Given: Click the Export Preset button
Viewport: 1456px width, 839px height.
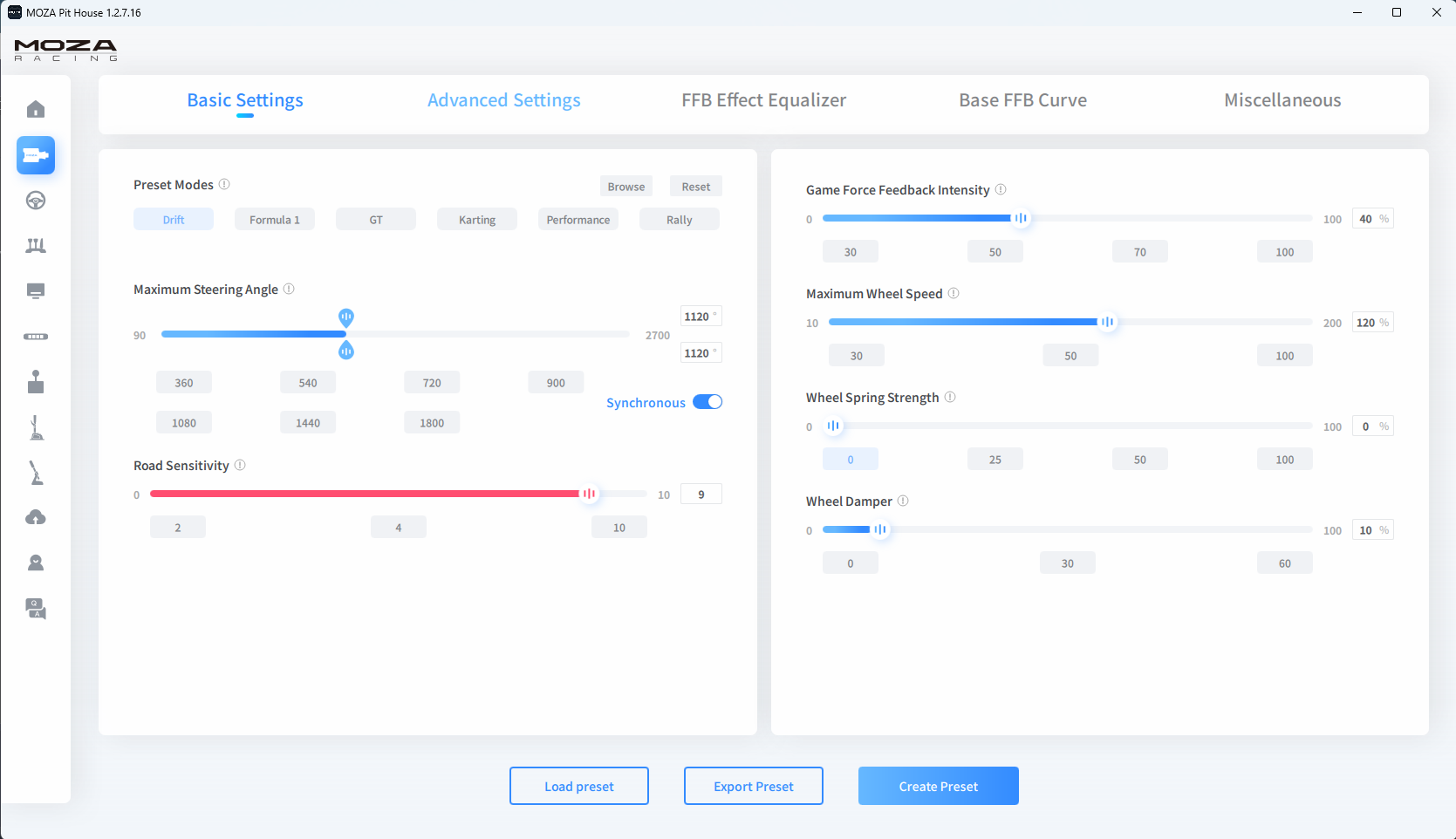Looking at the screenshot, I should (x=753, y=786).
